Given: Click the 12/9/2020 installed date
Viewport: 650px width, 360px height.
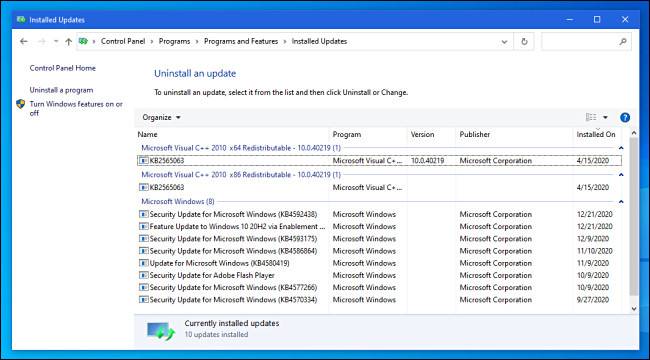Looking at the screenshot, I should click(x=593, y=239).
